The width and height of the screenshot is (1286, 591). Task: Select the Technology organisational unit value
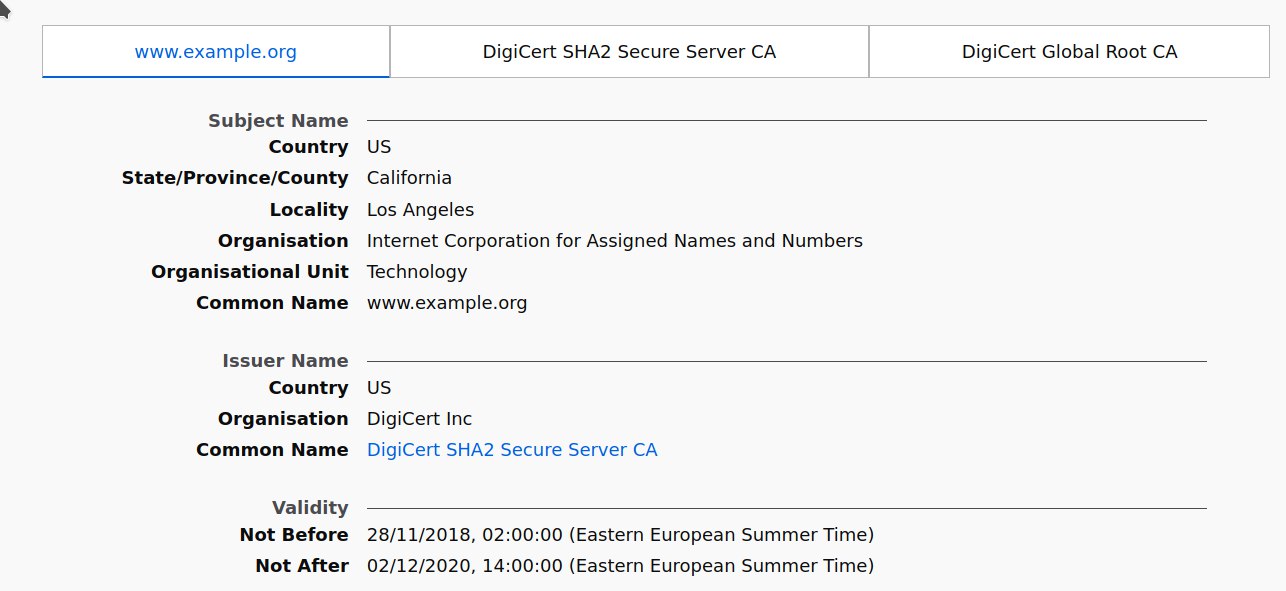[x=417, y=272]
